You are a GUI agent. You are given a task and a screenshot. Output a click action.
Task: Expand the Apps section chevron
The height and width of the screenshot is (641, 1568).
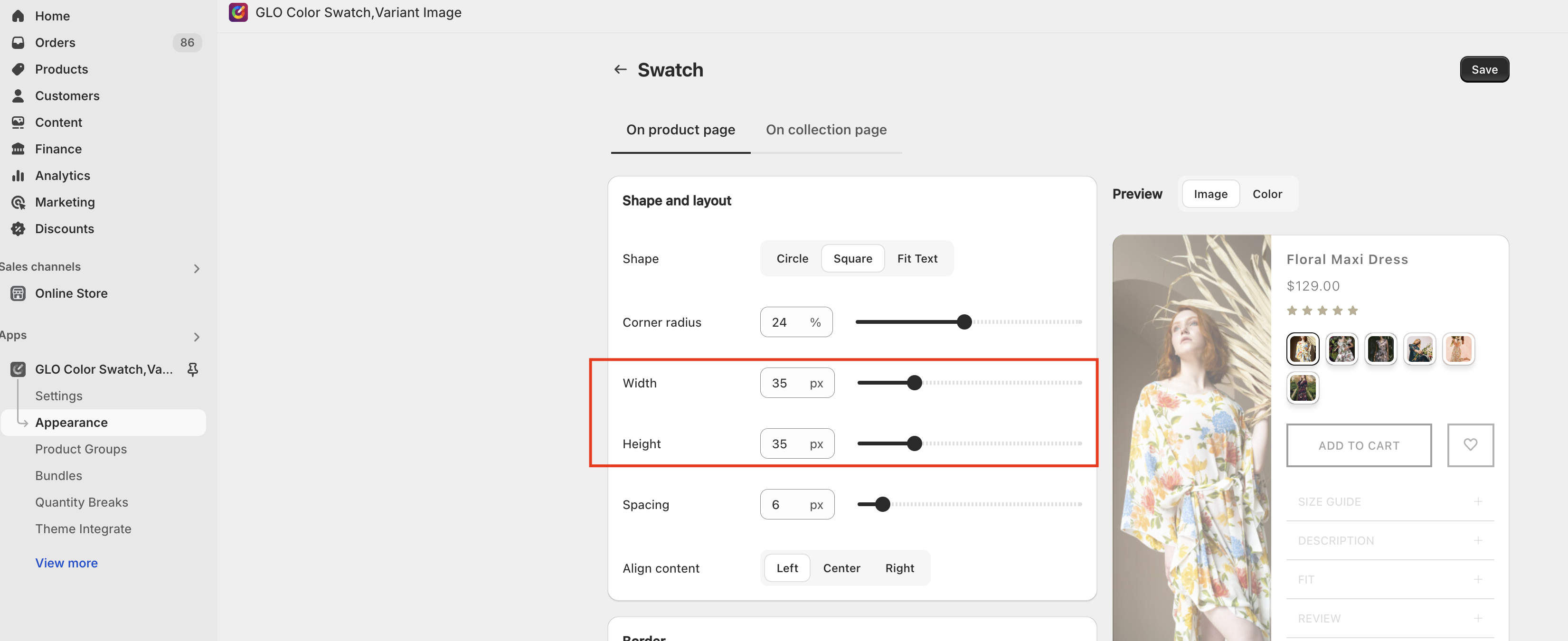click(x=196, y=337)
